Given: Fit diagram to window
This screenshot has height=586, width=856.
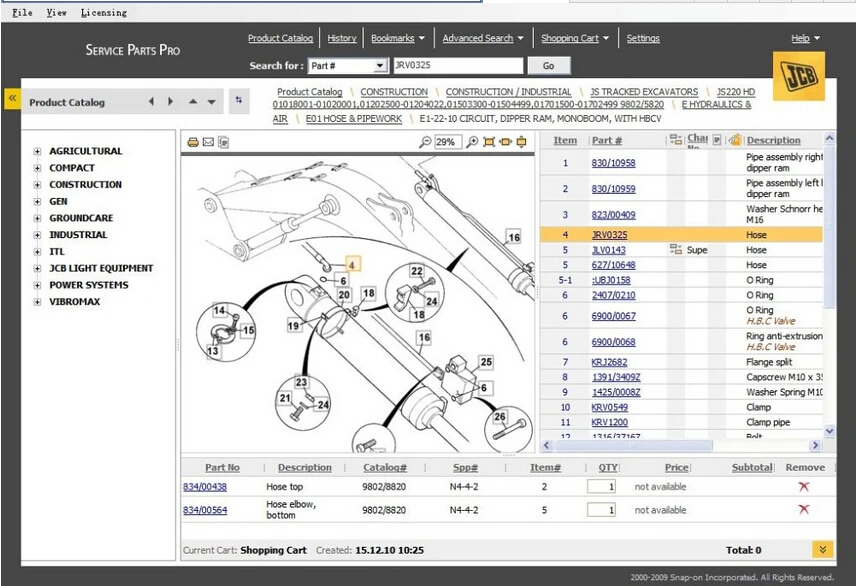Looking at the screenshot, I should click(x=489, y=142).
